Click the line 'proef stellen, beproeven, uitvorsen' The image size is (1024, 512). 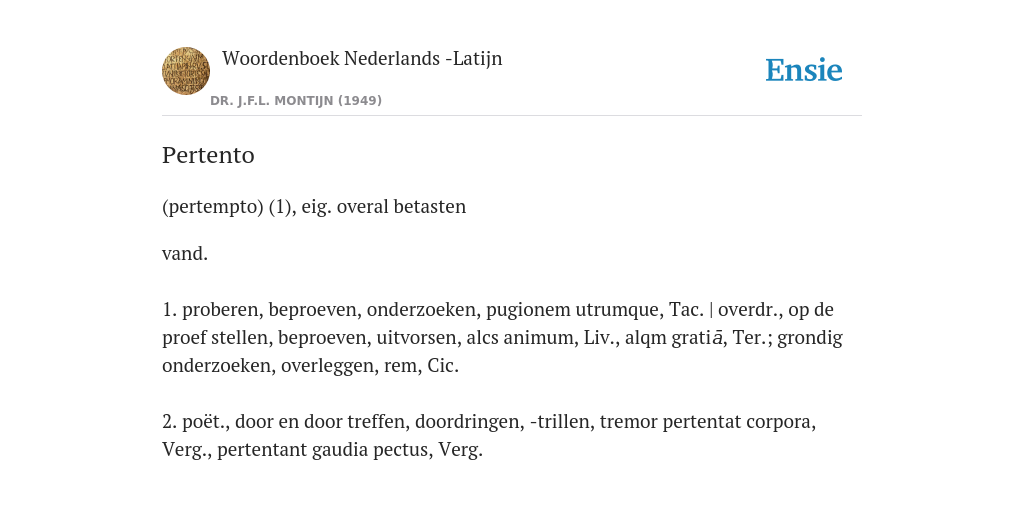pyautogui.click(x=502, y=338)
